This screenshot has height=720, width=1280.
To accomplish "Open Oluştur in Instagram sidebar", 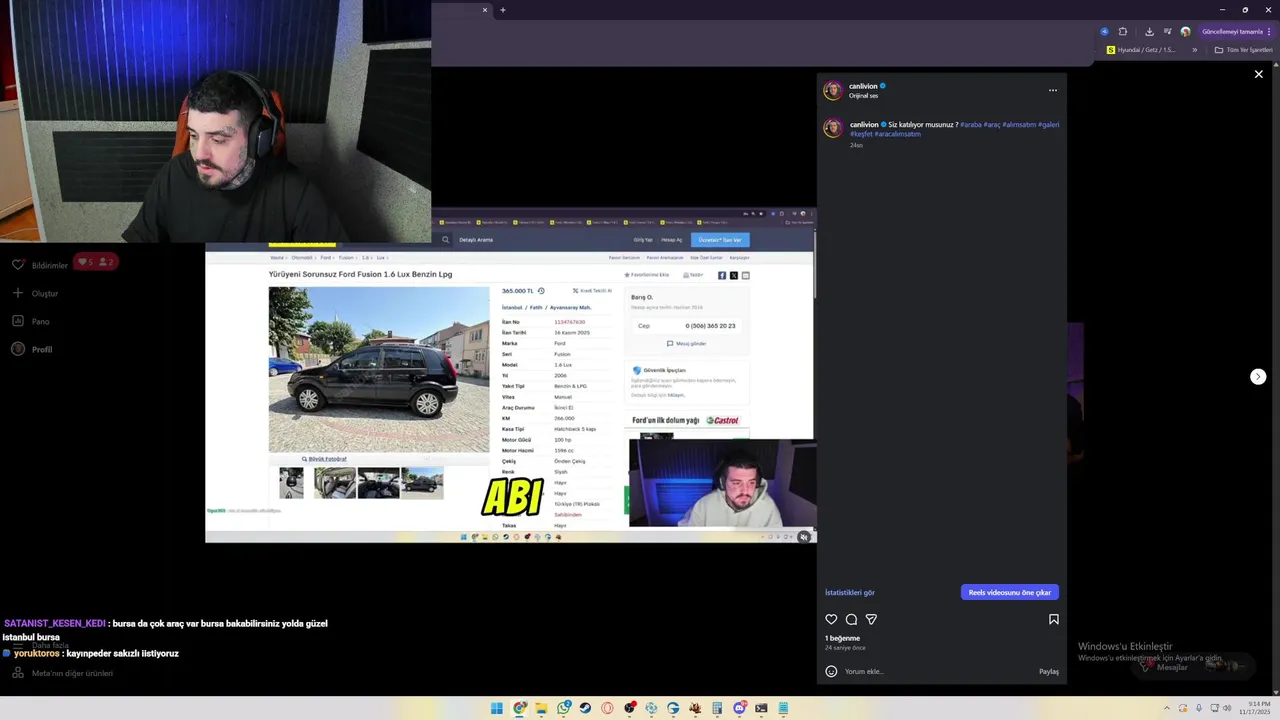I will click(x=35, y=293).
